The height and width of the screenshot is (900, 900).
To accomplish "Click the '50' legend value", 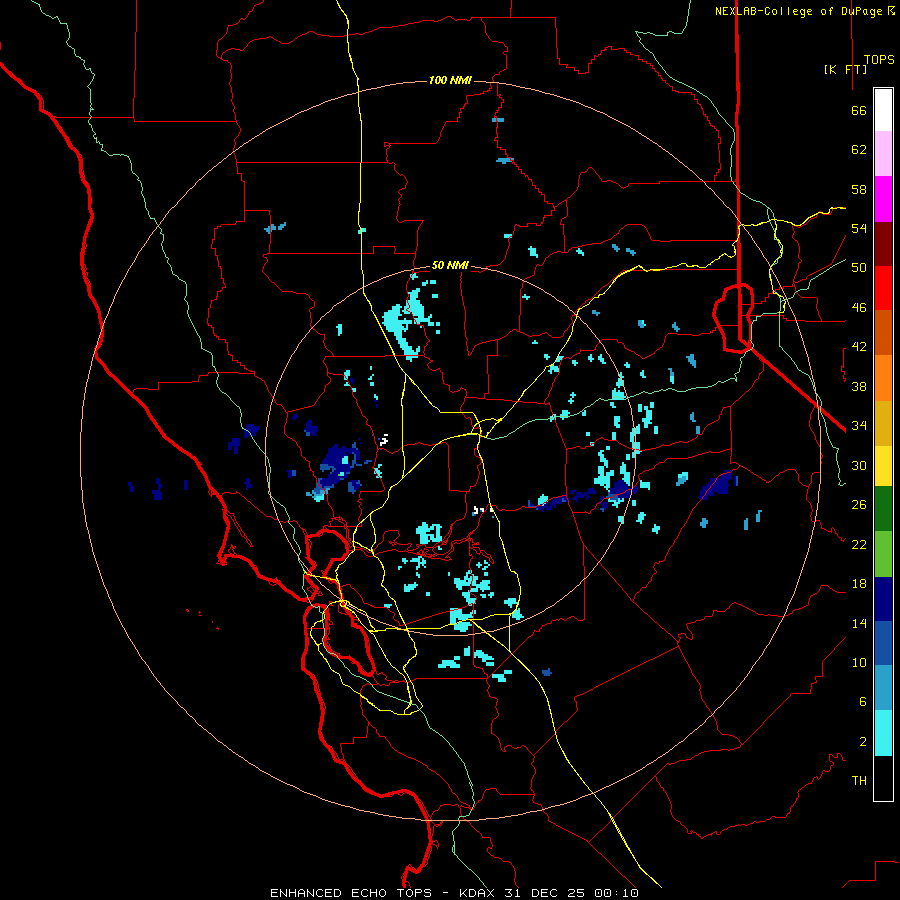I will 859,268.
